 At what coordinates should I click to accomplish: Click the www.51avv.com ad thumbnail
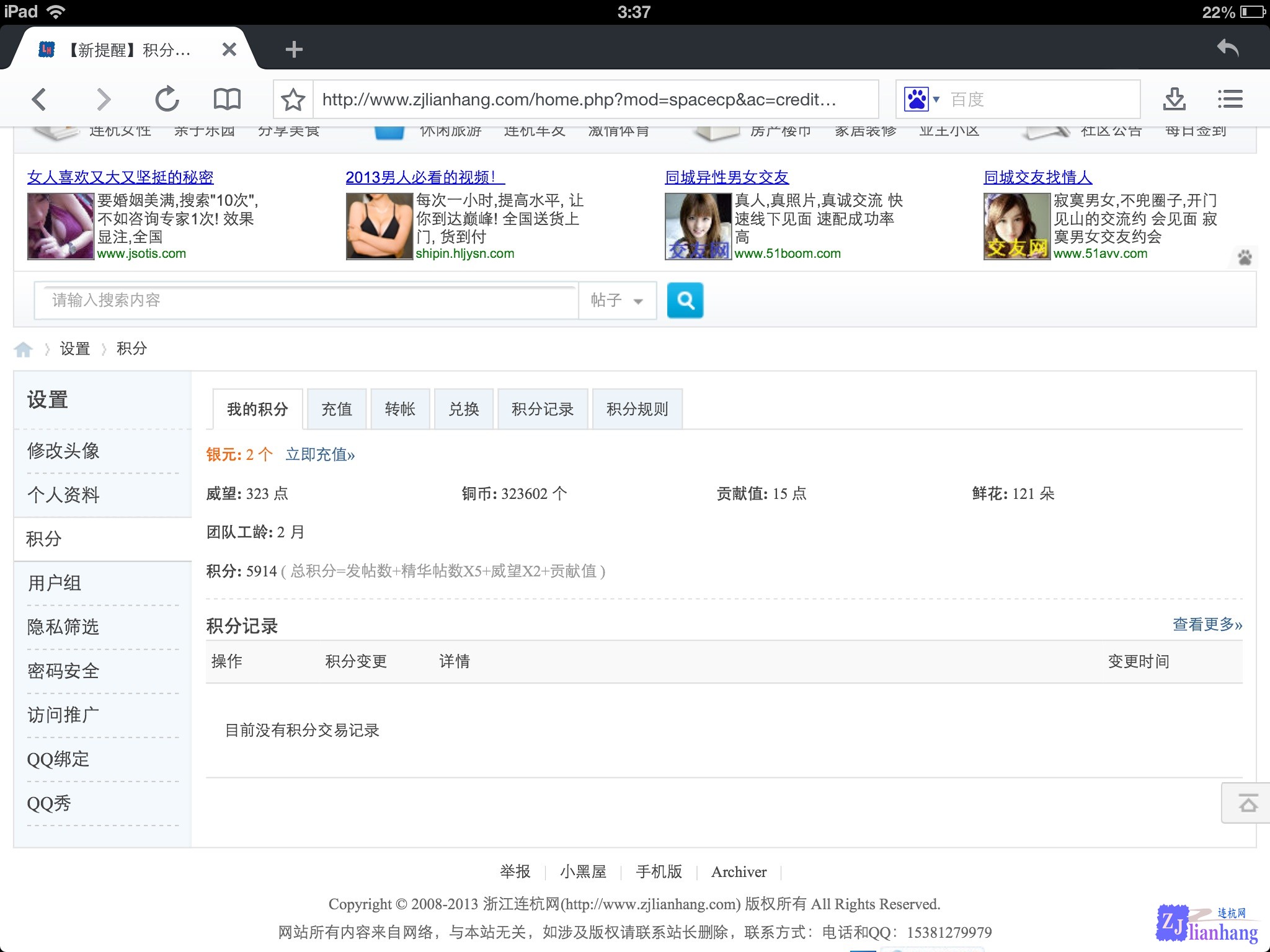[x=1017, y=226]
